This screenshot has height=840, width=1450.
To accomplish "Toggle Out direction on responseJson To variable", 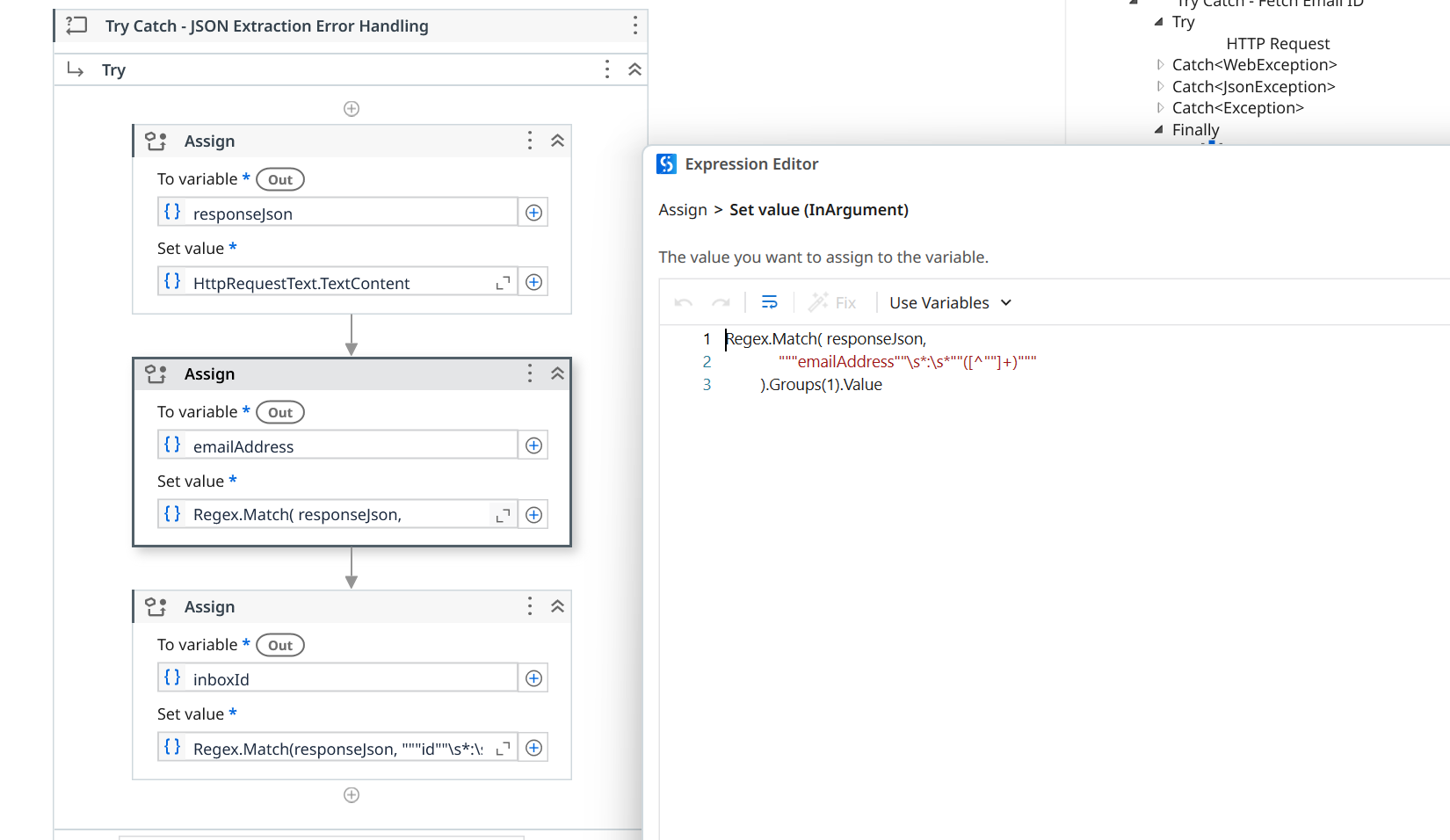I will [279, 179].
